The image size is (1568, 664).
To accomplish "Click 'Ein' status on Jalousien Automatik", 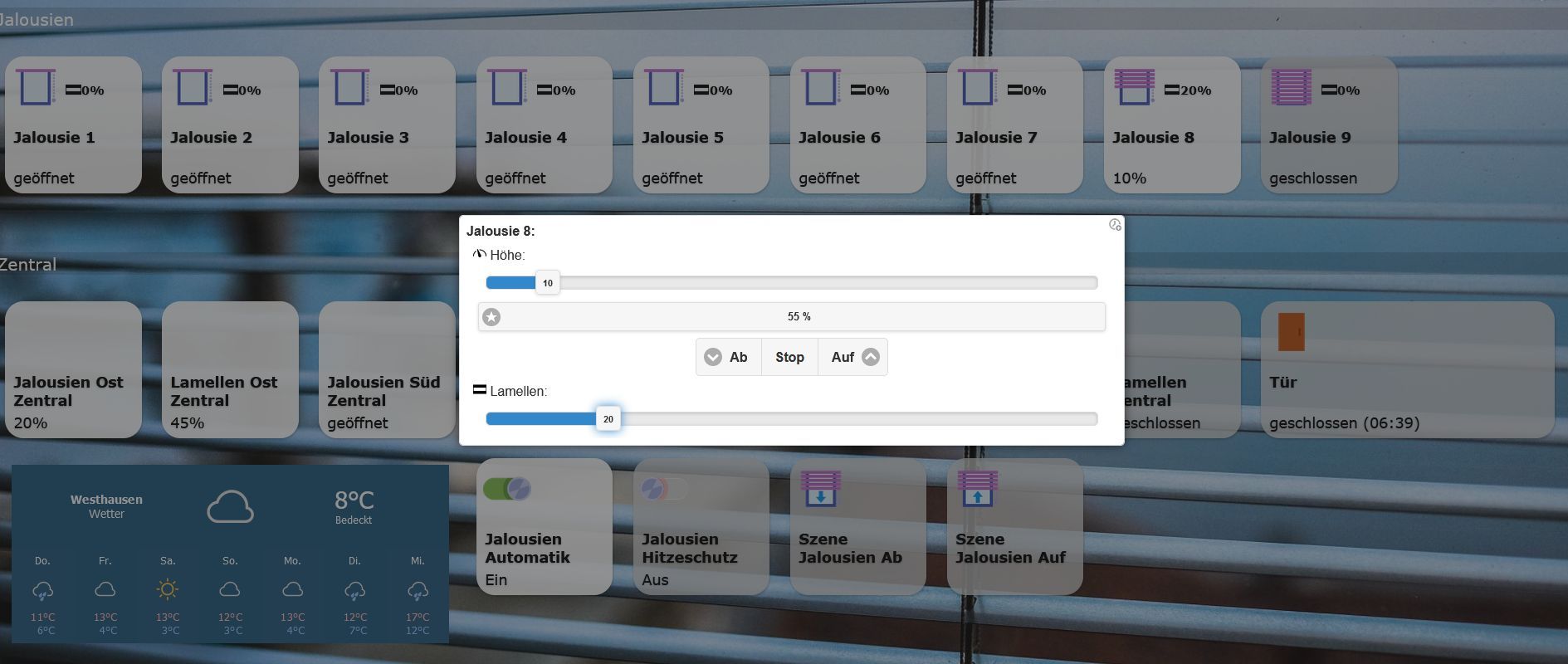I will [496, 580].
